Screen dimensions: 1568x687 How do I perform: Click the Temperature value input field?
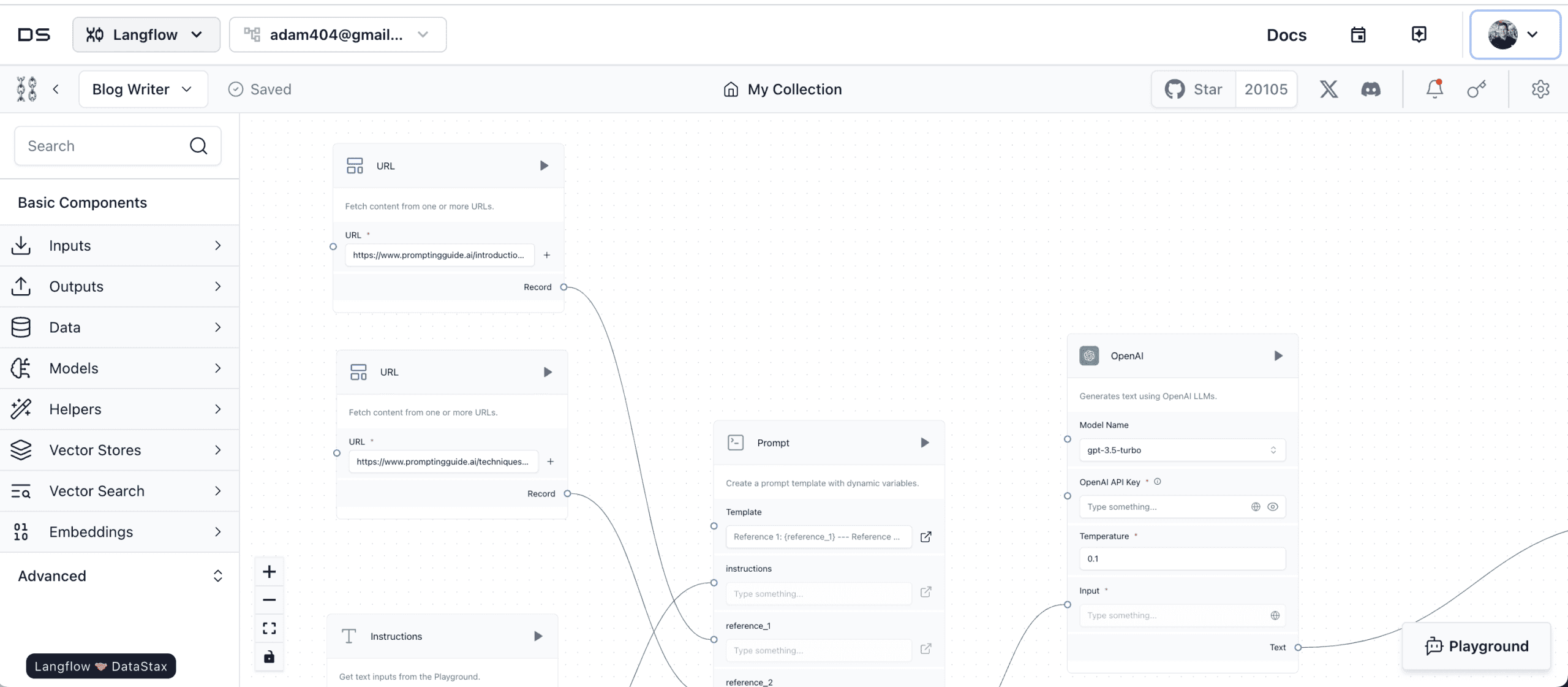(1182, 558)
